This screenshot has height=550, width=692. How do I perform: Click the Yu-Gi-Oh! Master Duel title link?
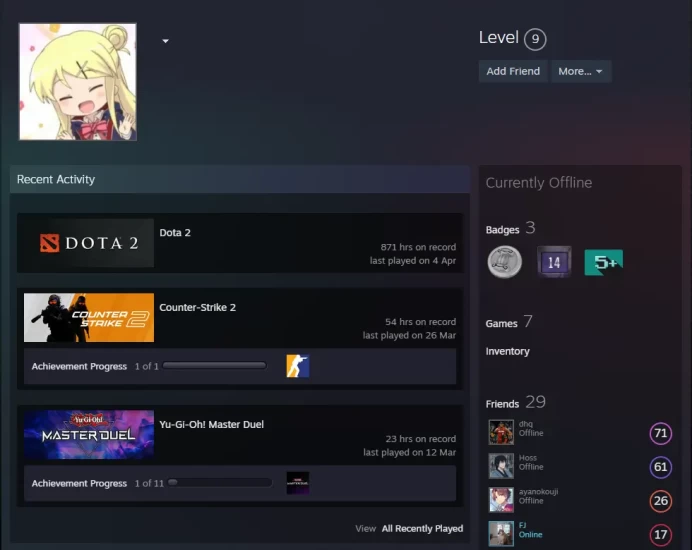click(x=211, y=424)
